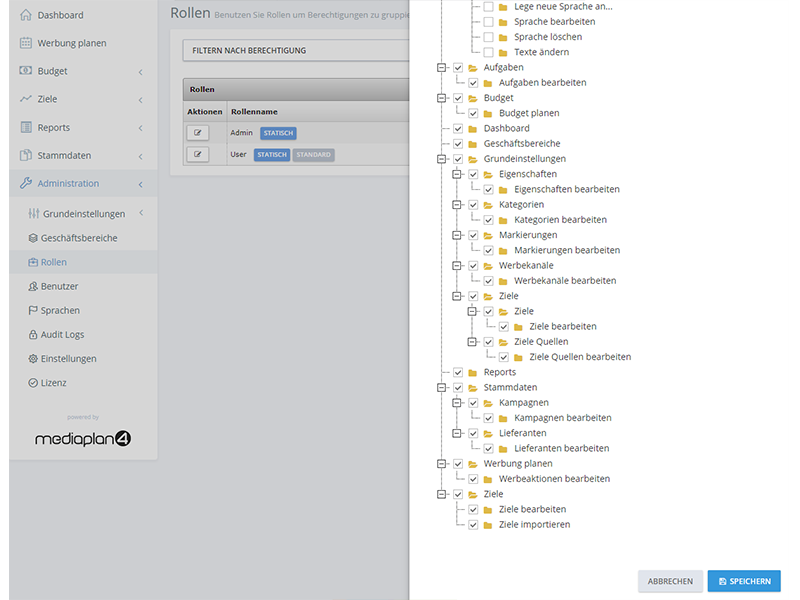Click the Ziele chart icon in sidebar

tap(26, 99)
